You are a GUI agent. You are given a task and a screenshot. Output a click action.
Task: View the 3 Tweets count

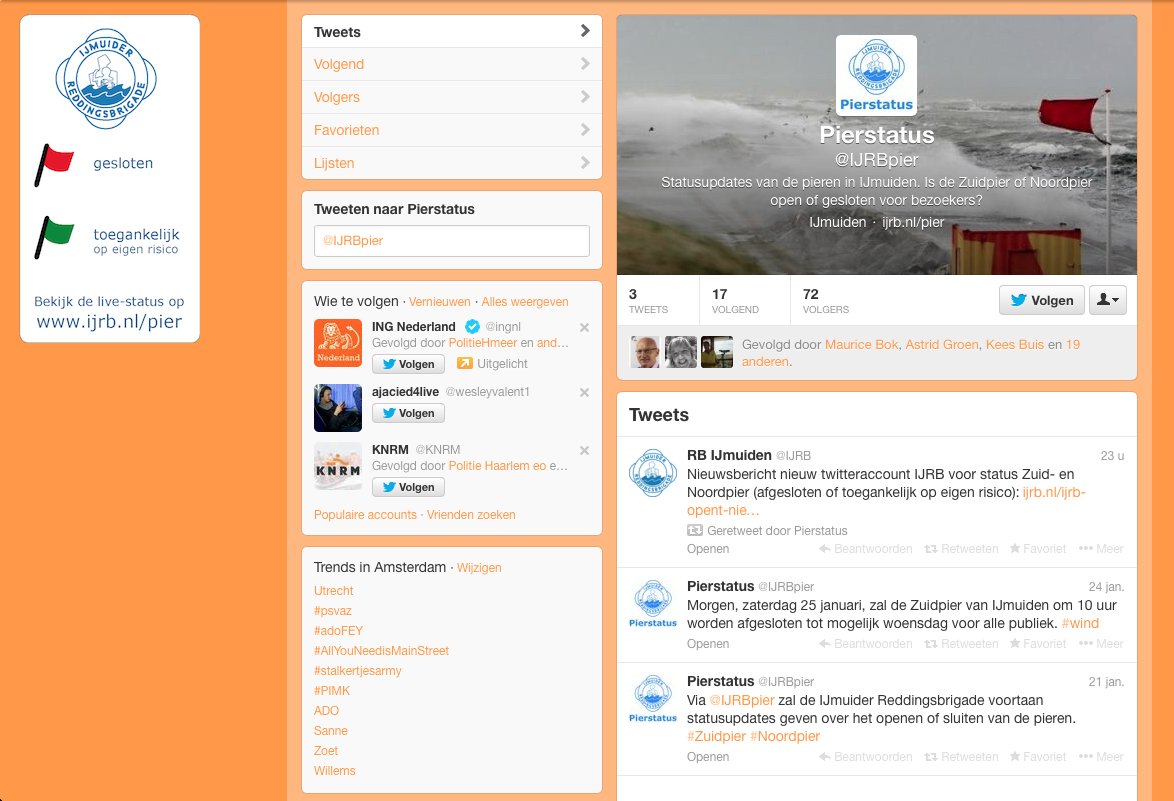[648, 301]
